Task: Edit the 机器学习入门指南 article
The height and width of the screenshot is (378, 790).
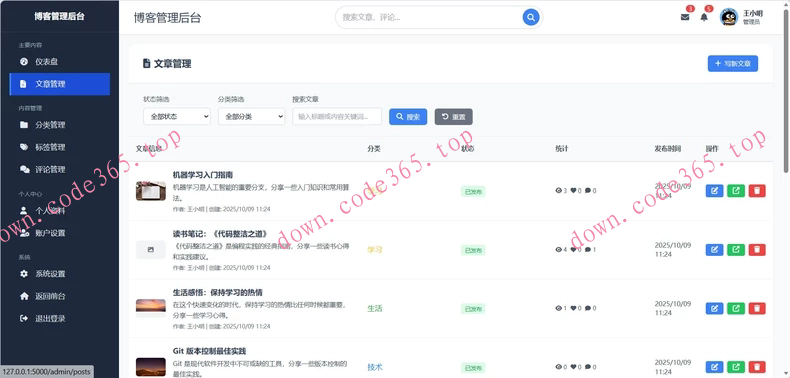Action: click(714, 191)
